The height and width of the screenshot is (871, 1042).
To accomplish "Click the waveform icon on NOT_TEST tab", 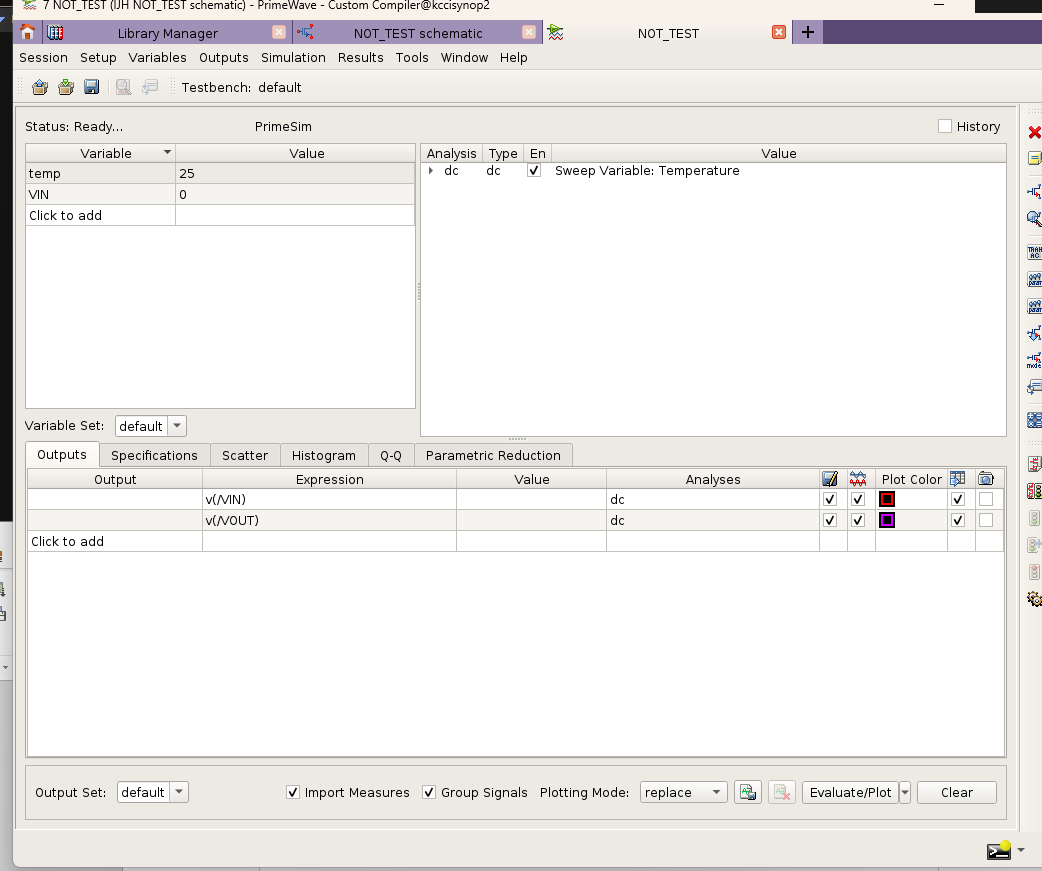I will 556,32.
